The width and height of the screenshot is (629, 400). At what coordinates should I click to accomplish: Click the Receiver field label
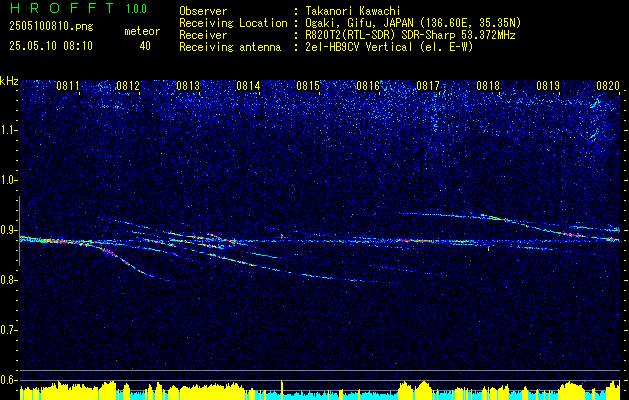point(203,35)
